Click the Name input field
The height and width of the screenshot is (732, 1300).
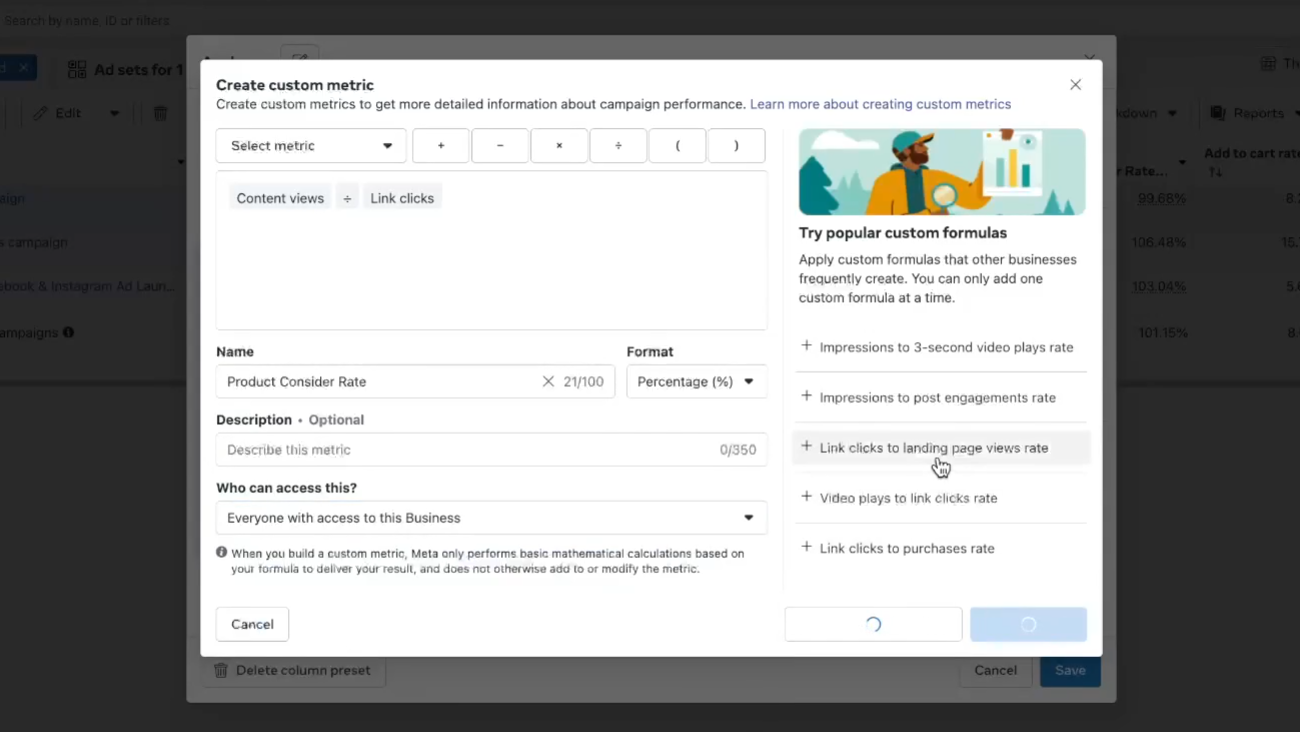[x=415, y=381]
